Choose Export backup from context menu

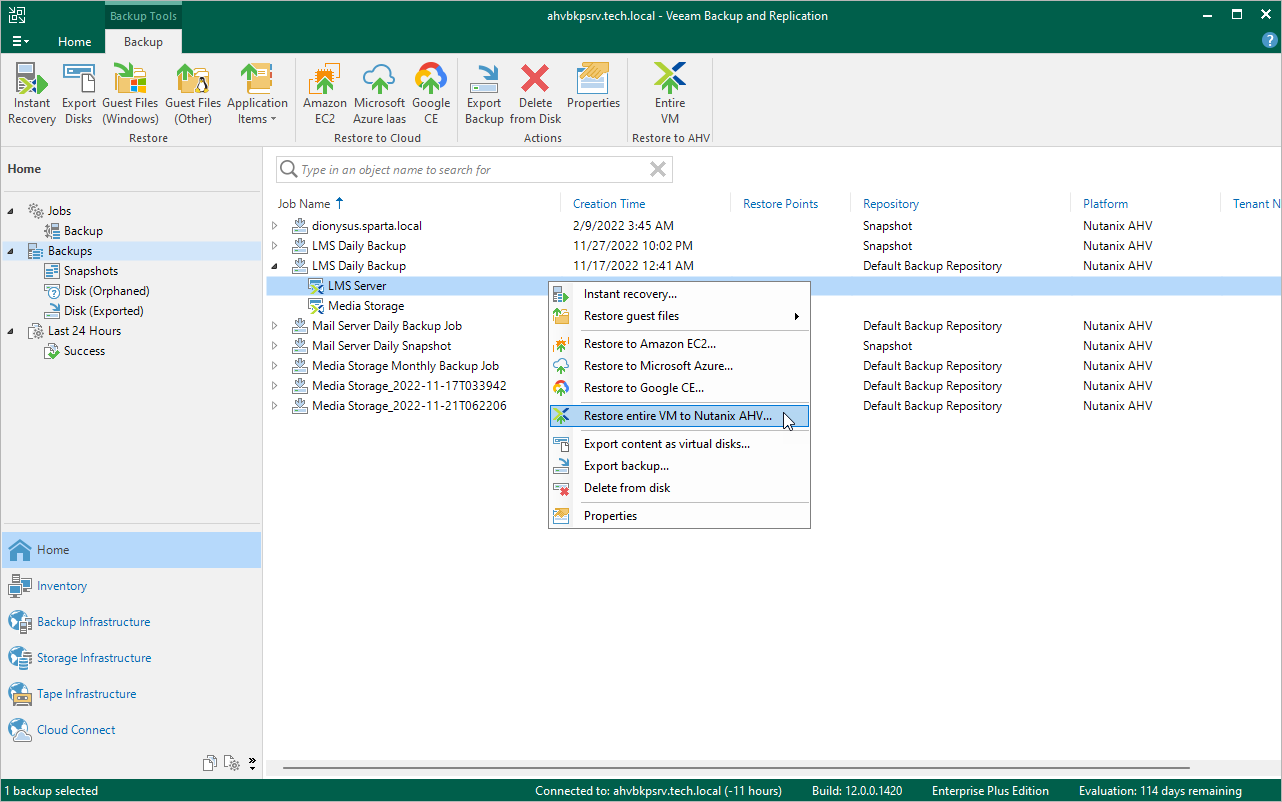[x=679, y=466]
